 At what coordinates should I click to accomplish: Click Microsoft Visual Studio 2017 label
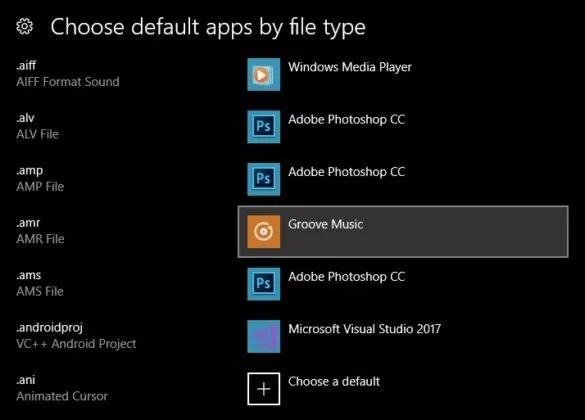click(365, 329)
